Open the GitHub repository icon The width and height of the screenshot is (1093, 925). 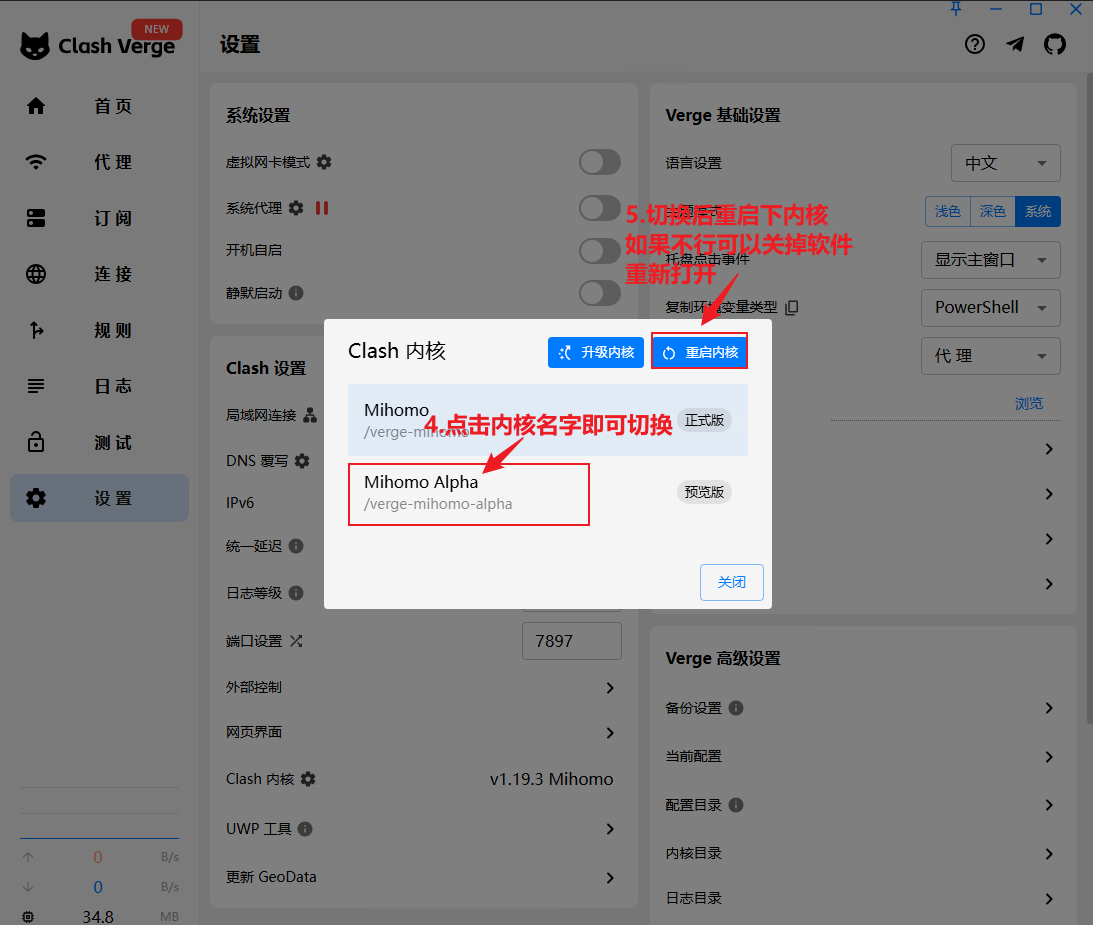(1055, 45)
